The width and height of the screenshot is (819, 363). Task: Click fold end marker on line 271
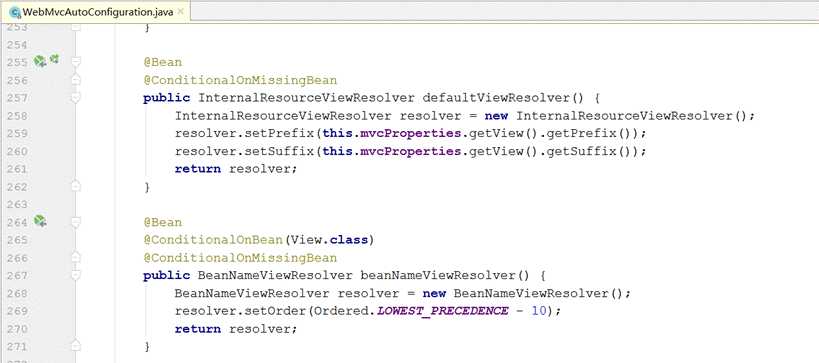[76, 346]
